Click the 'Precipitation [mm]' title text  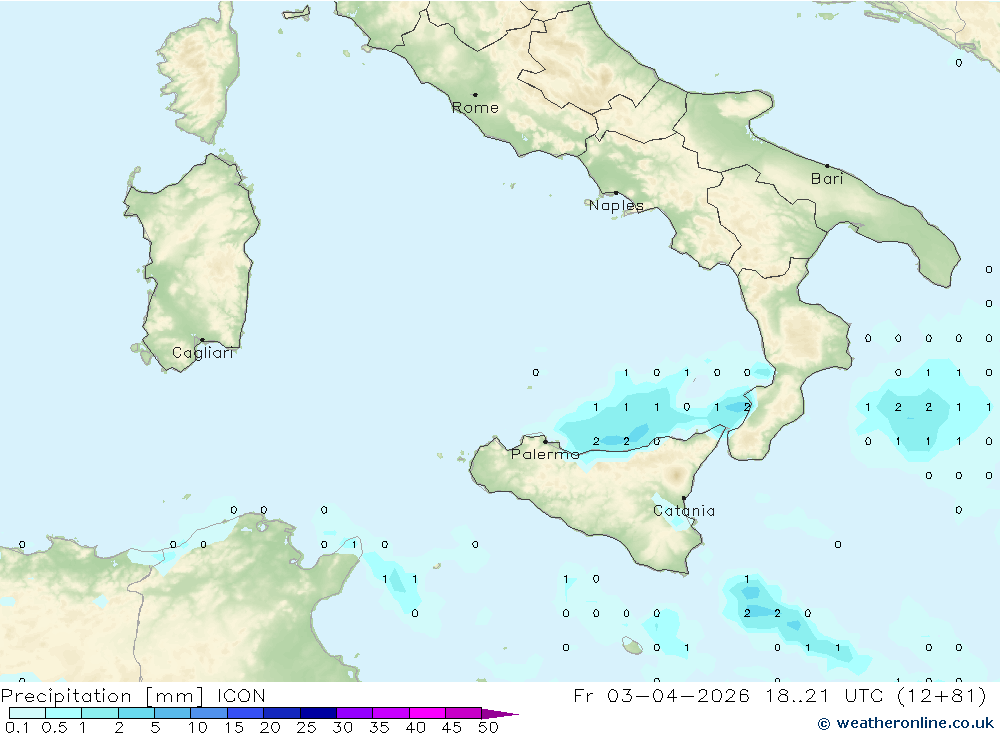tap(102, 696)
